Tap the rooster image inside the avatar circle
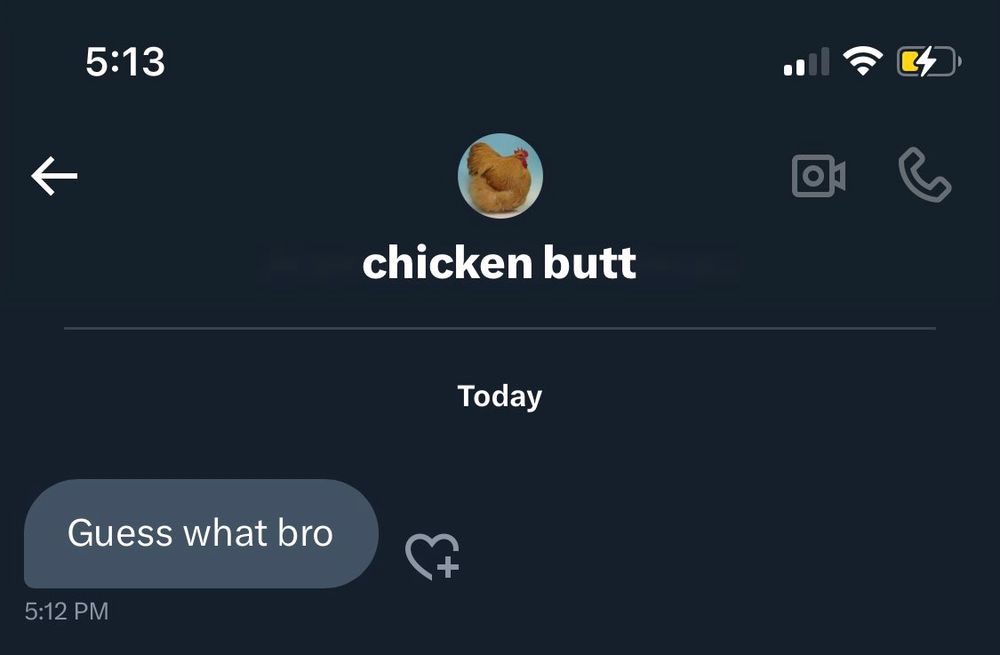This screenshot has width=1000, height=655. click(x=500, y=176)
